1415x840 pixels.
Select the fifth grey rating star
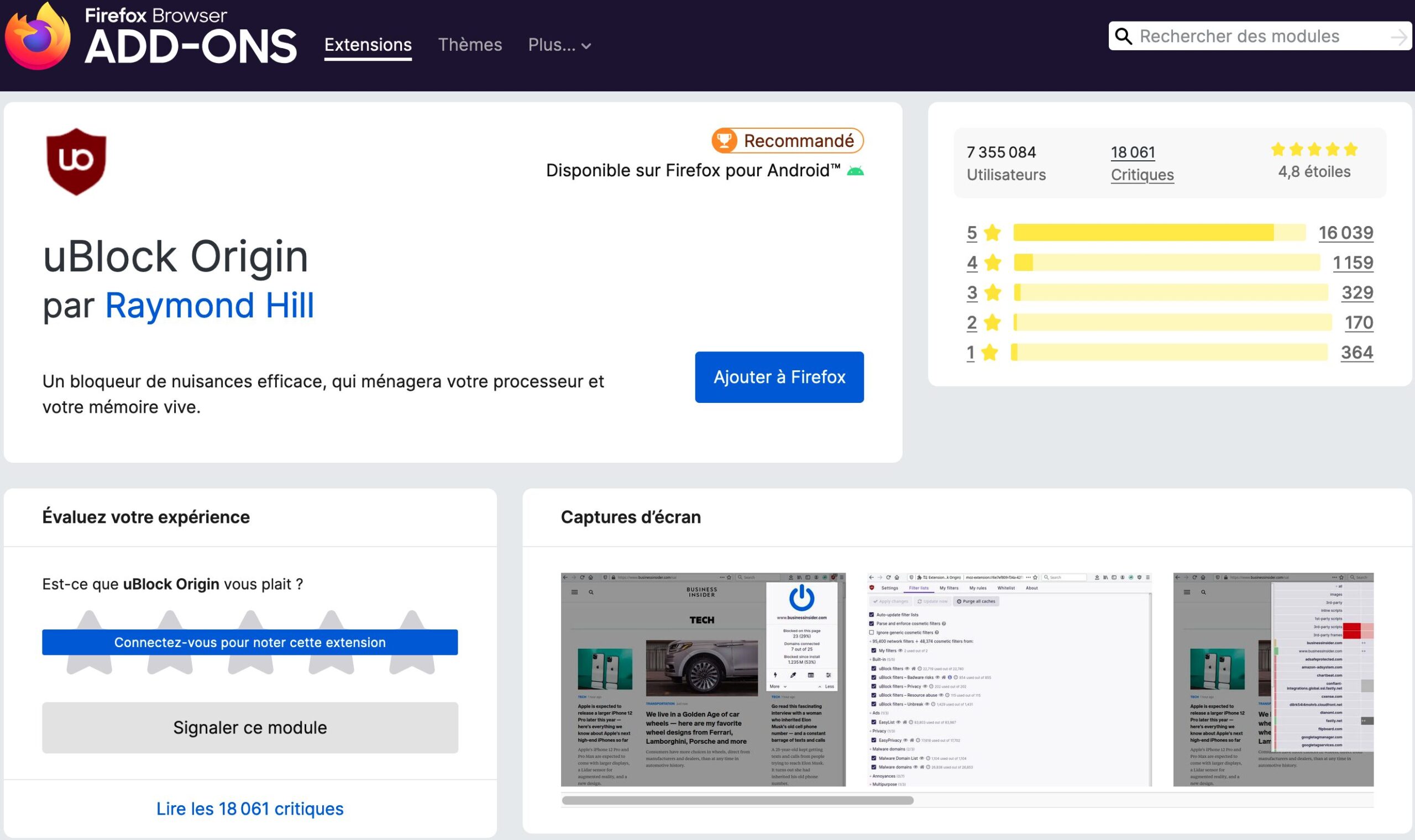(412, 642)
